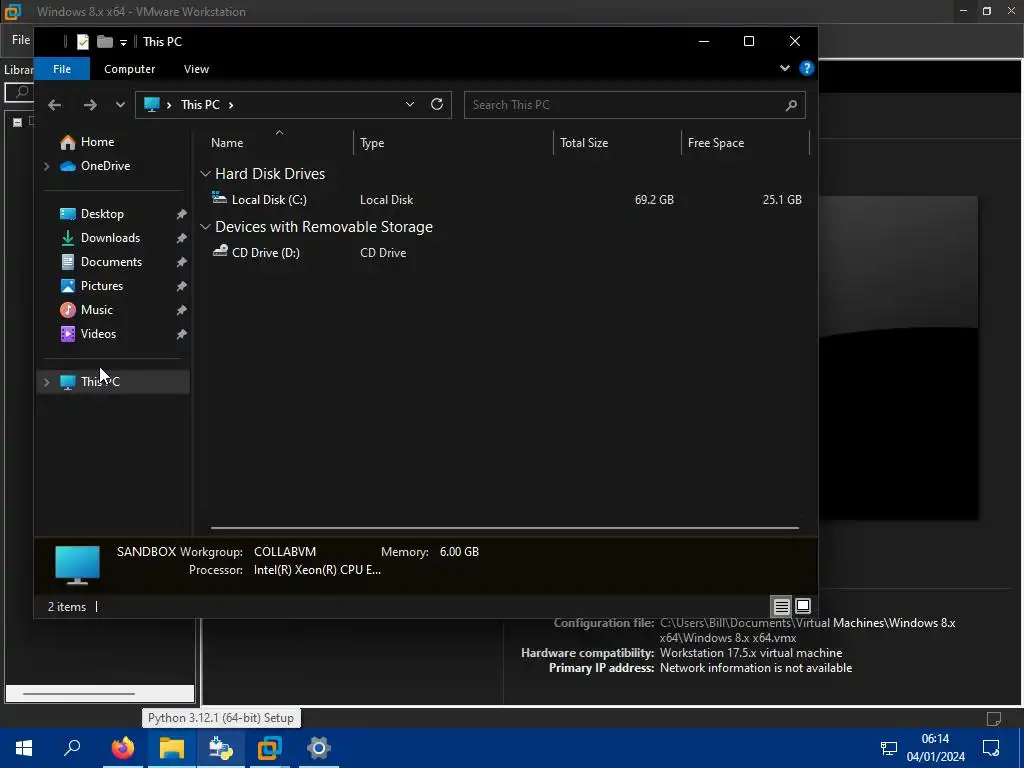Viewport: 1024px width, 768px height.
Task: Open the Windows Start menu
Action: point(24,748)
